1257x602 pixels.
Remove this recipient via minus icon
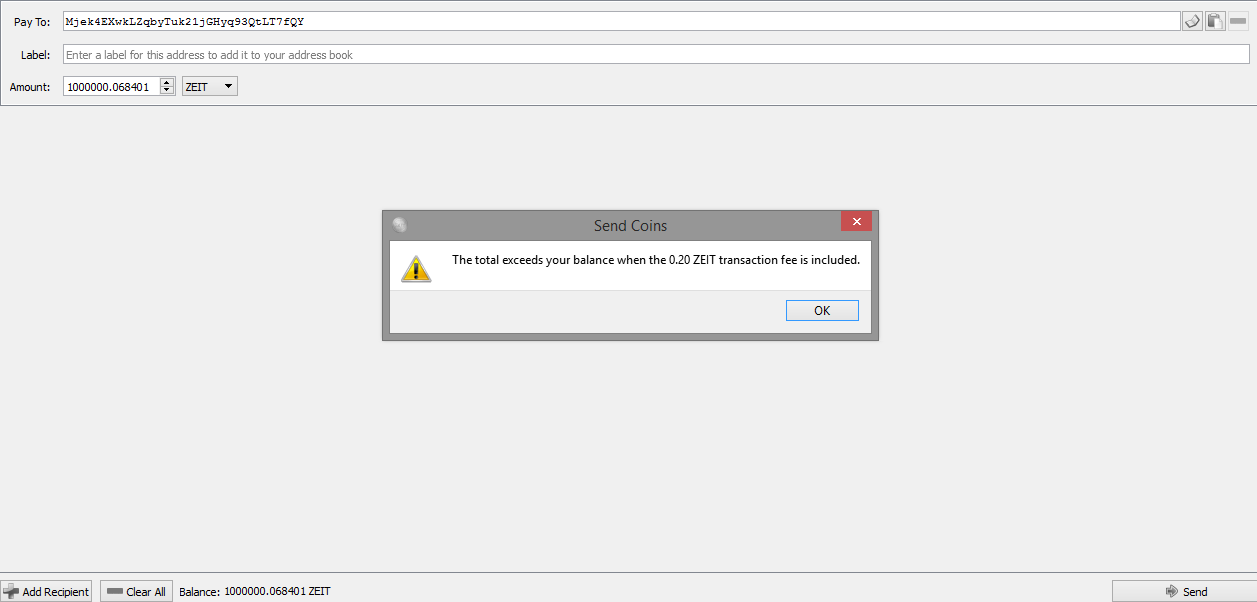[x=1238, y=21]
